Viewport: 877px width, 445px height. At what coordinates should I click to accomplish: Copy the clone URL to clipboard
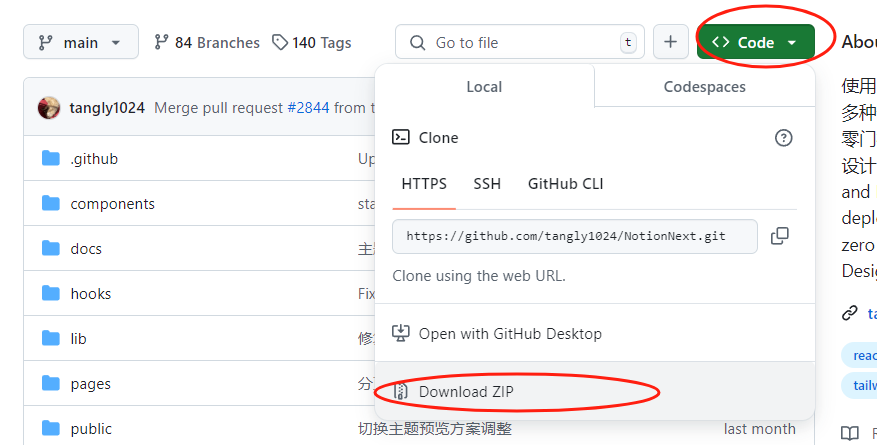coord(780,236)
